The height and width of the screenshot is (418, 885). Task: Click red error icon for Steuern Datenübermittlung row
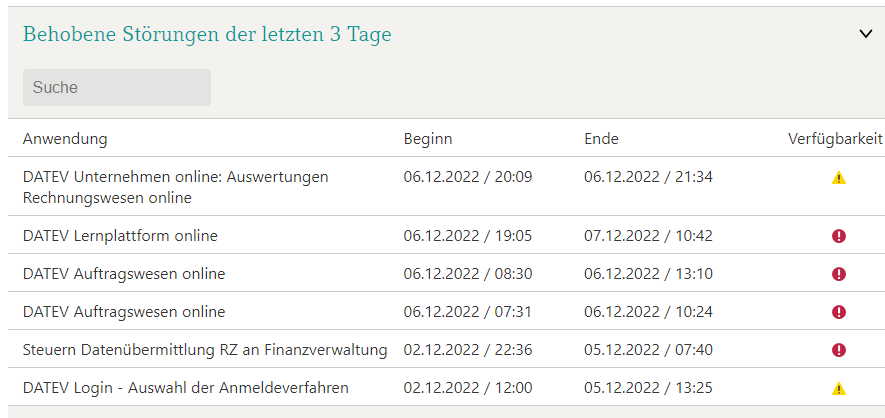pyautogui.click(x=839, y=350)
